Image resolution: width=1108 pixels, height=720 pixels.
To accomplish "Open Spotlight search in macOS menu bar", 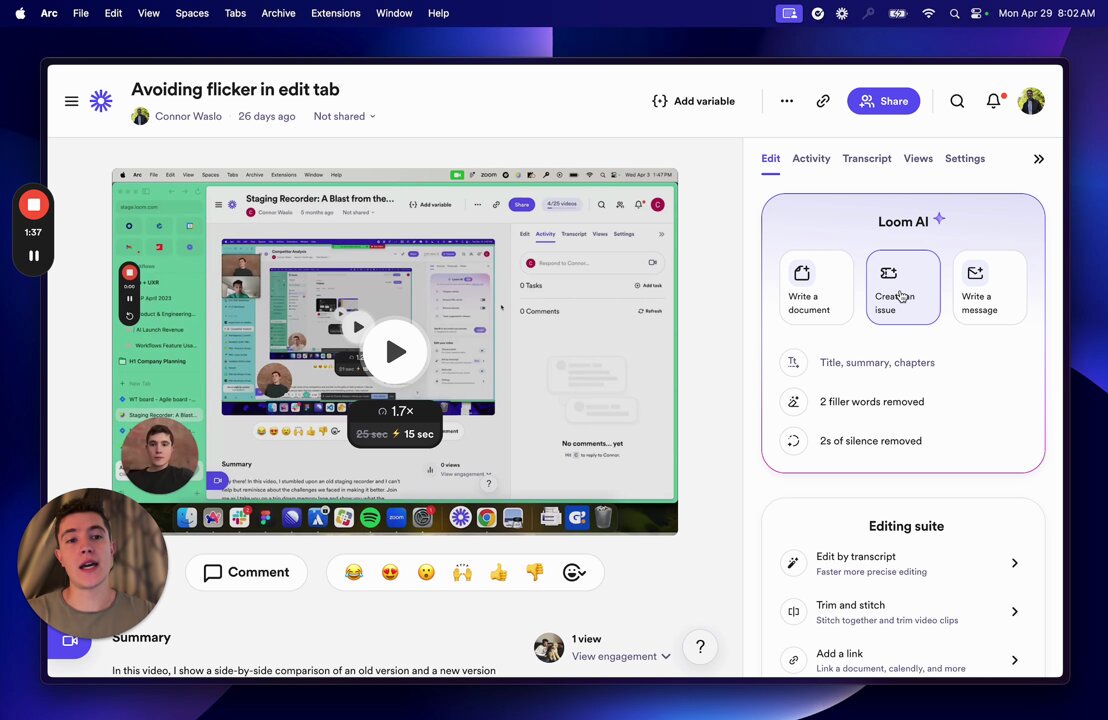I will click(x=954, y=13).
